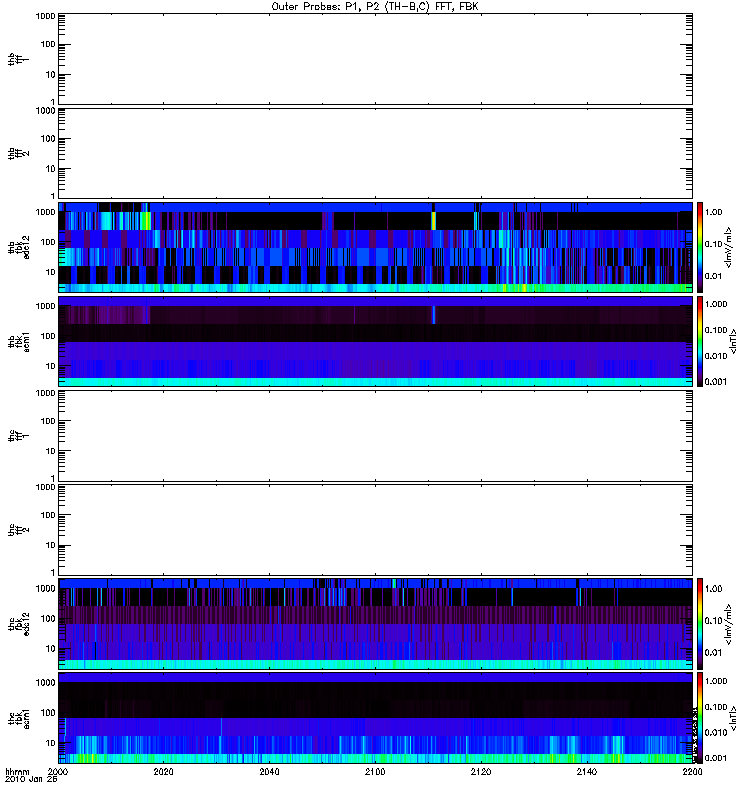The width and height of the screenshot is (750, 800).
Task: Click the "hhmm" axis unit label
Action: click(17, 771)
